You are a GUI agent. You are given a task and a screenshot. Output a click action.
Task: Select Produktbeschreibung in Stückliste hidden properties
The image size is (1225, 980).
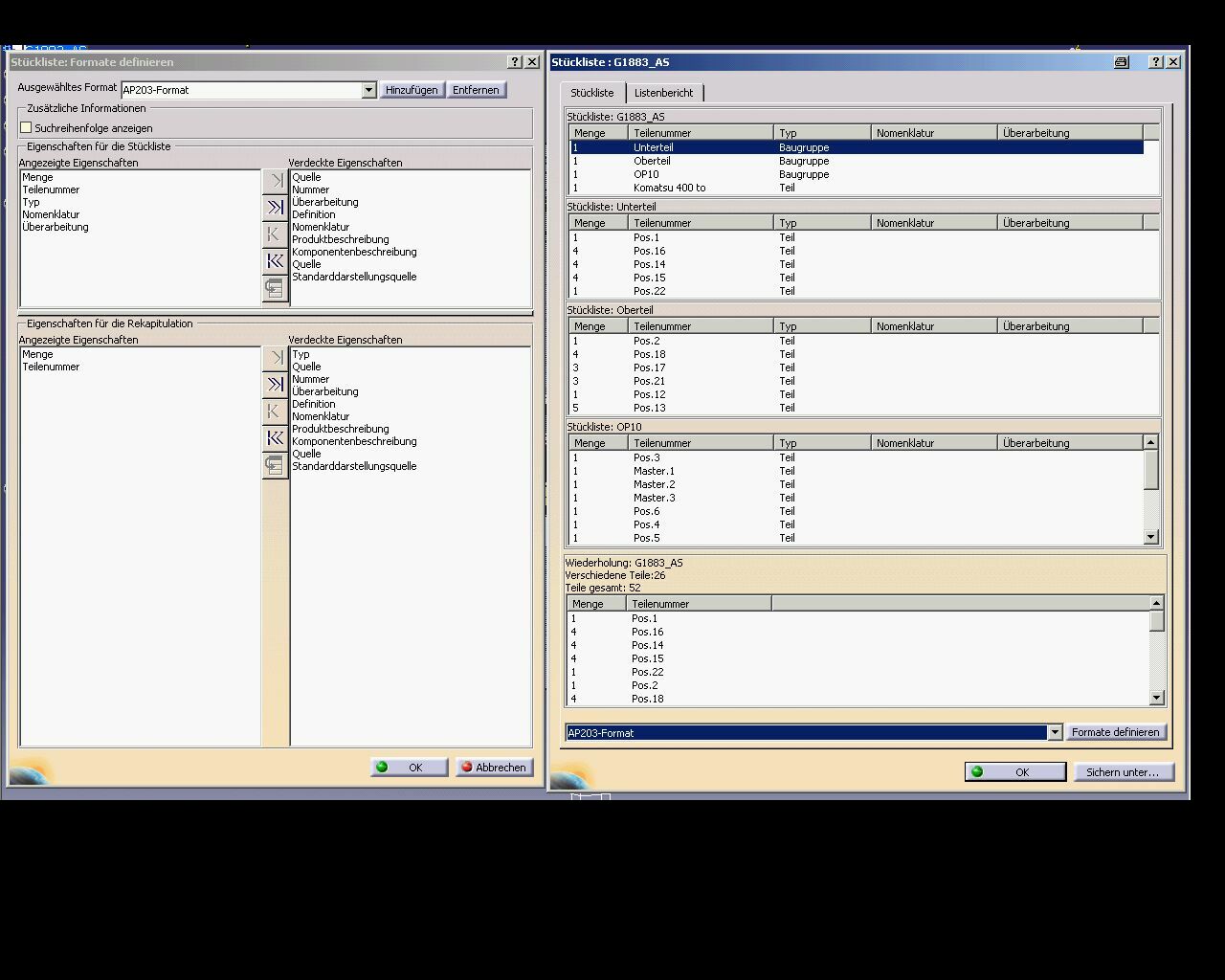pyautogui.click(x=341, y=239)
